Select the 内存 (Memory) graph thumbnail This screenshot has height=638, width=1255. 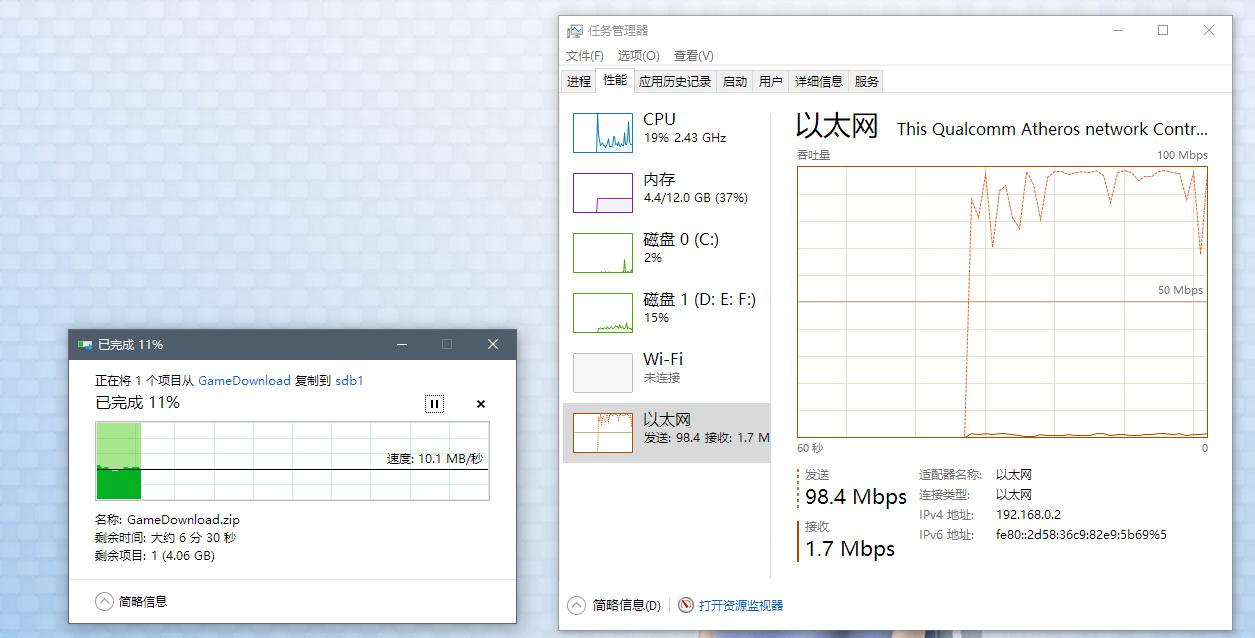[603, 192]
